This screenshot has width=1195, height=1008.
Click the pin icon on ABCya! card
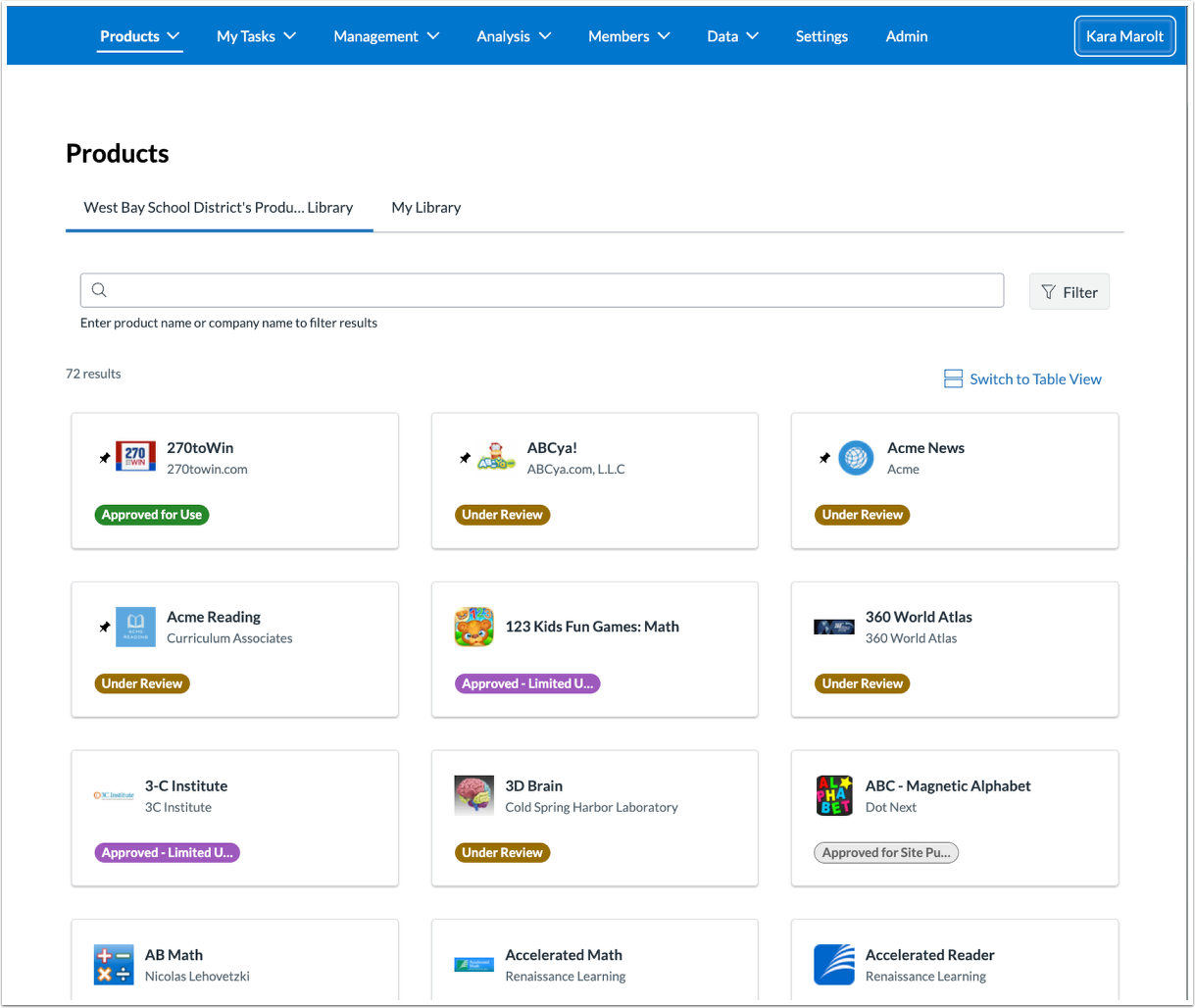465,458
